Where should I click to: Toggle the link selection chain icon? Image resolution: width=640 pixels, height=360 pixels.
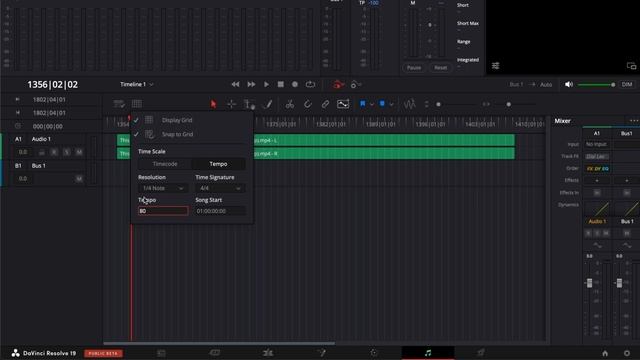click(325, 104)
